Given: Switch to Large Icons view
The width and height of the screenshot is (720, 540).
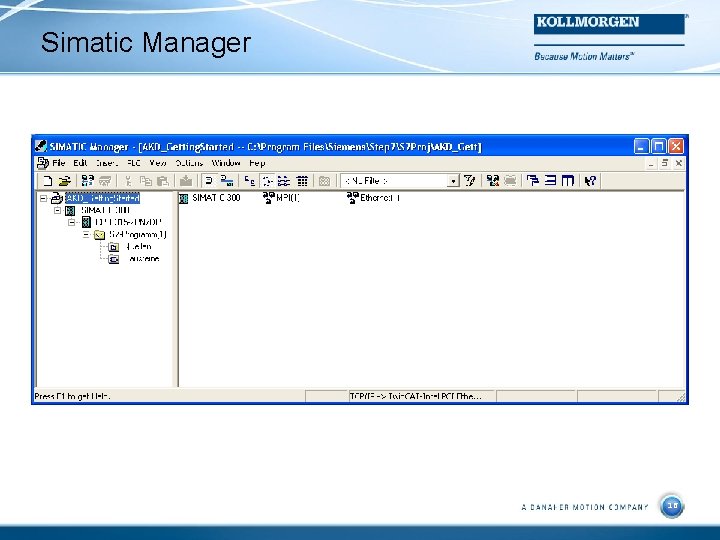Looking at the screenshot, I should tap(250, 181).
